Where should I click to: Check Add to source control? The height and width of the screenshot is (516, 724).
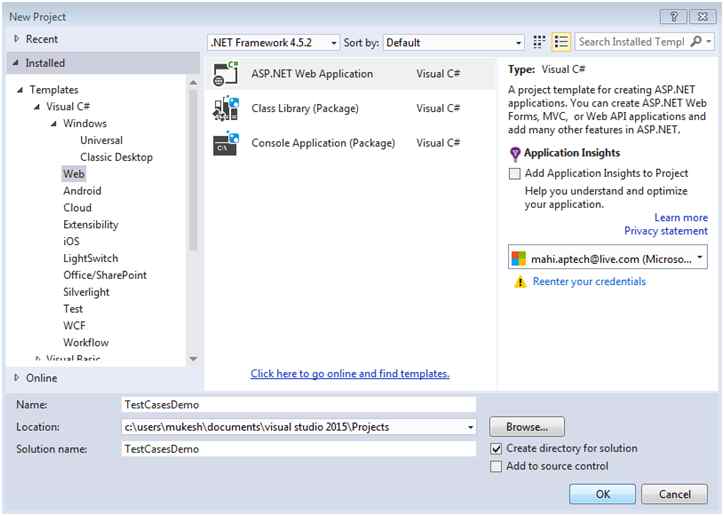click(496, 466)
